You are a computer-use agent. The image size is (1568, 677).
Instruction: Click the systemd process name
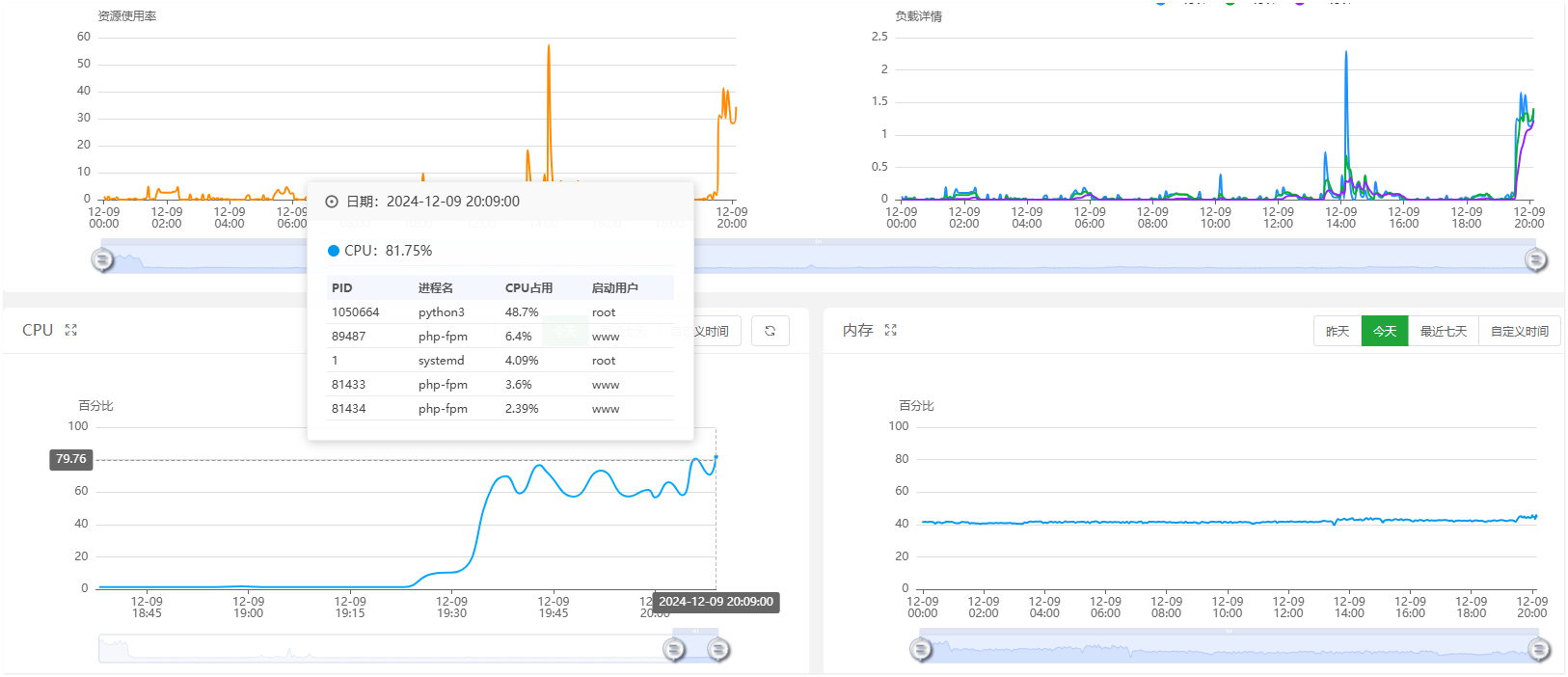coord(442,361)
